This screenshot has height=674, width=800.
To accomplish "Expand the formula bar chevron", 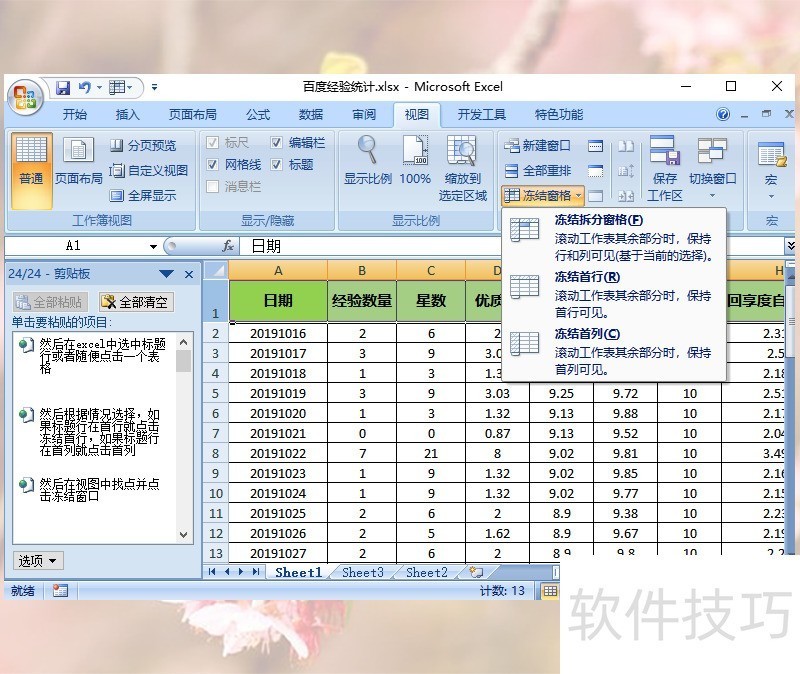I will [x=791, y=246].
